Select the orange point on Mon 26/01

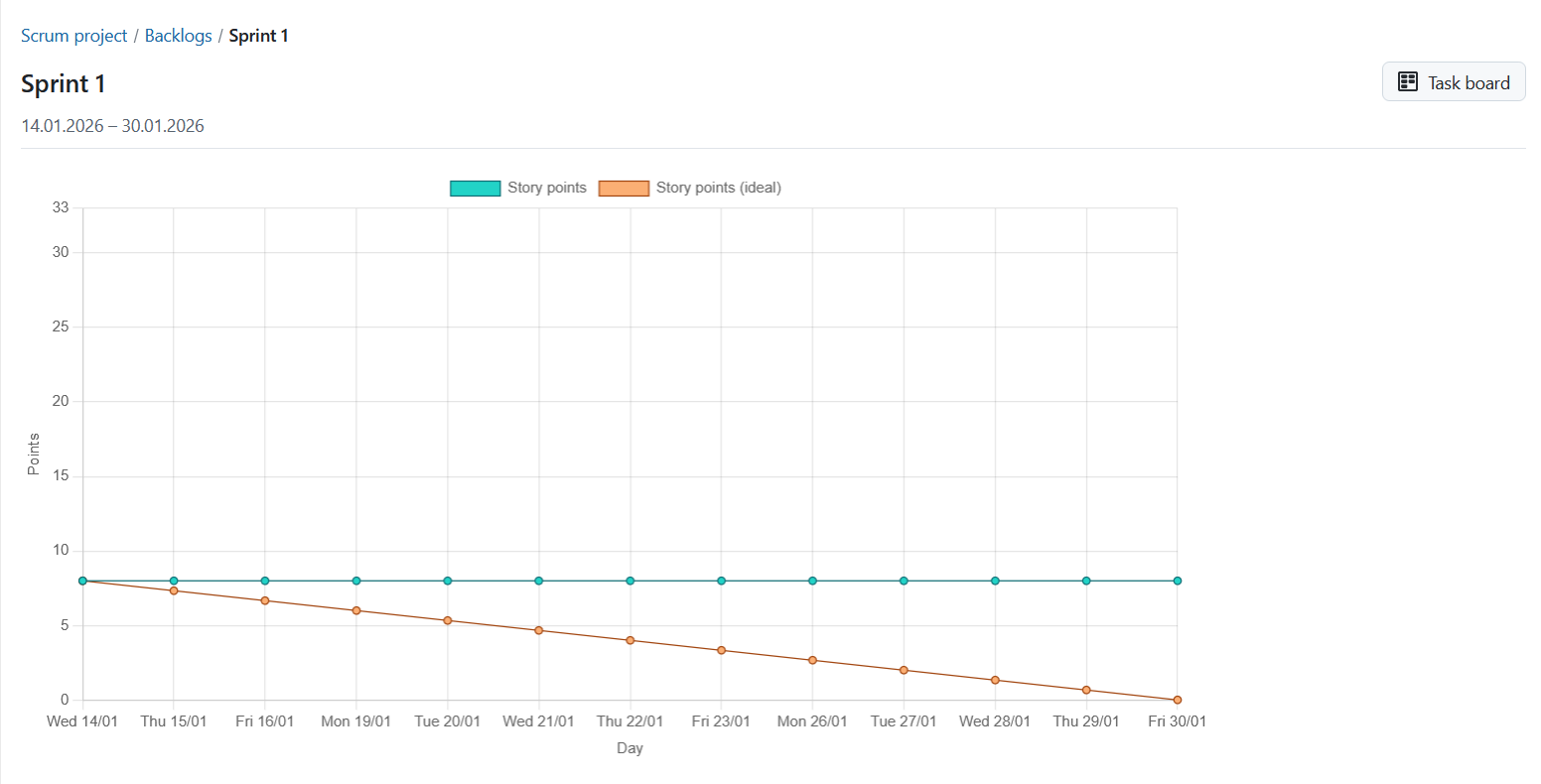(812, 659)
